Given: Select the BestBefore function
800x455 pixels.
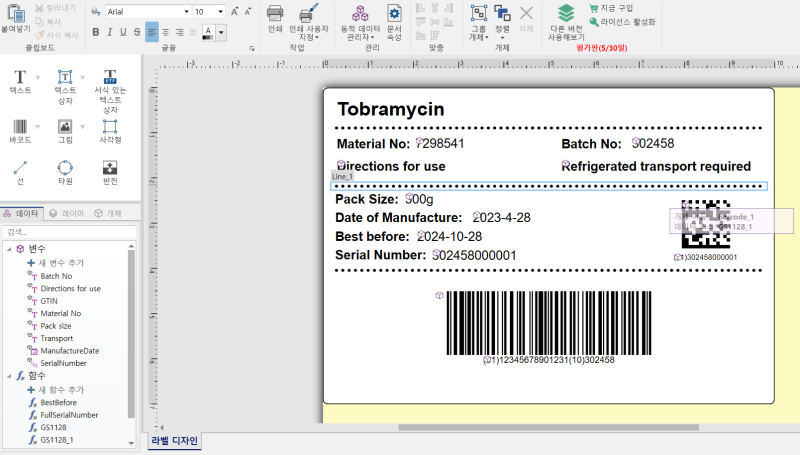Looking at the screenshot, I should (x=58, y=402).
